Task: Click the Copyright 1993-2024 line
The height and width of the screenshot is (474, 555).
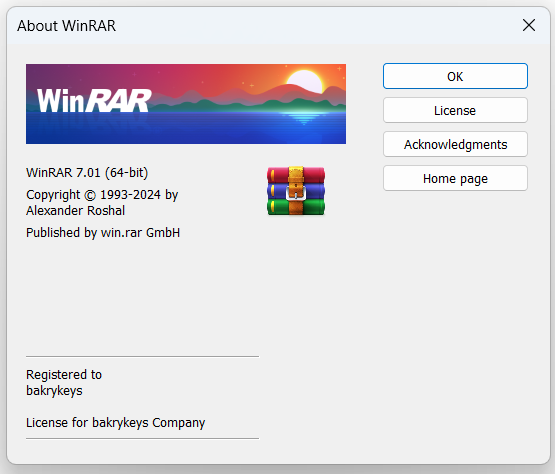Action: (x=102, y=195)
